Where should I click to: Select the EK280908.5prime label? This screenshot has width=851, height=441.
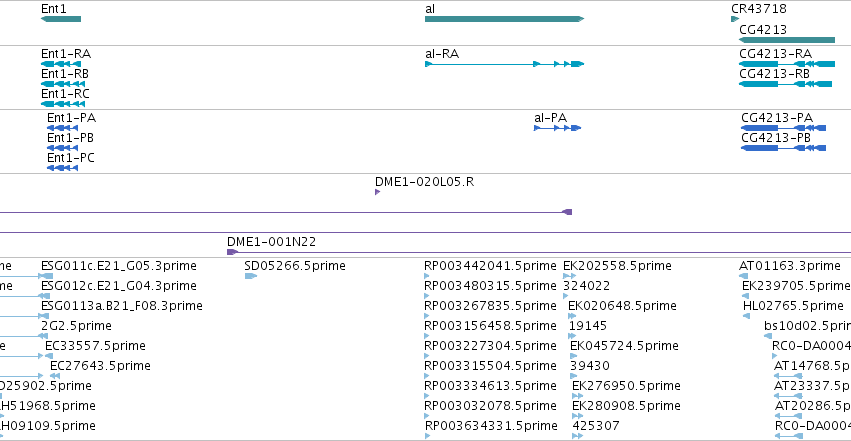click(x=627, y=406)
